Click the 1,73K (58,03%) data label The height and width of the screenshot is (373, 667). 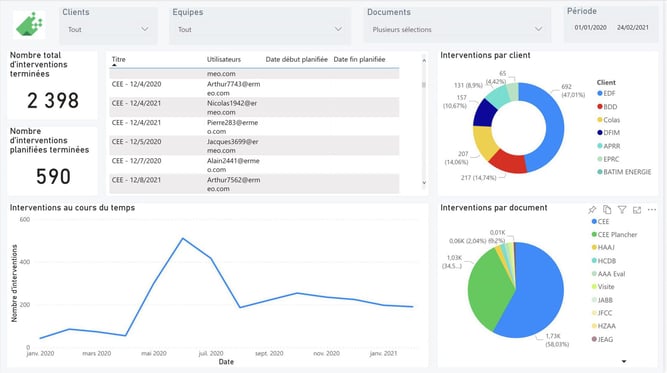click(x=557, y=340)
